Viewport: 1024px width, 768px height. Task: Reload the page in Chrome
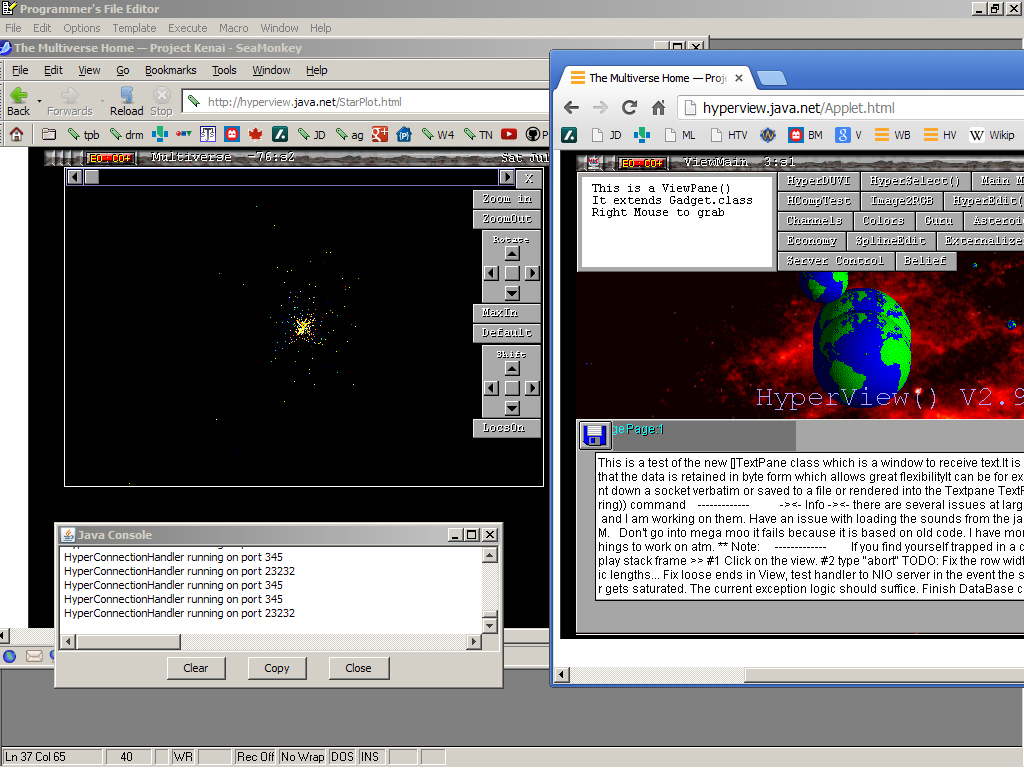pyautogui.click(x=629, y=108)
